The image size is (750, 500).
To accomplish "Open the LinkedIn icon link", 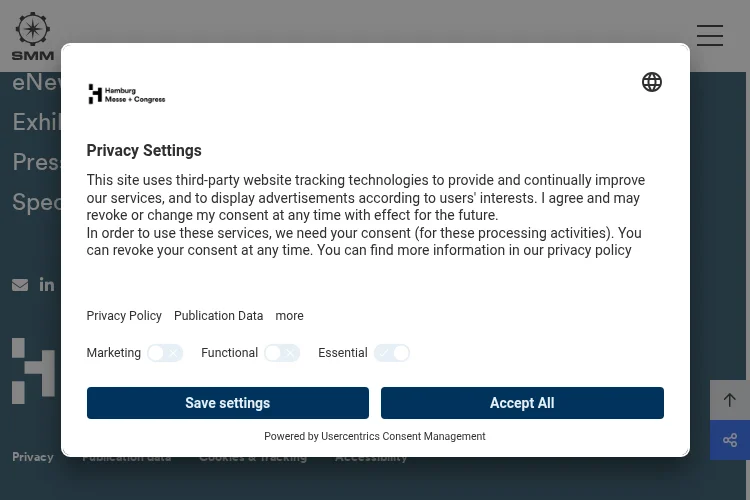I will point(46,285).
